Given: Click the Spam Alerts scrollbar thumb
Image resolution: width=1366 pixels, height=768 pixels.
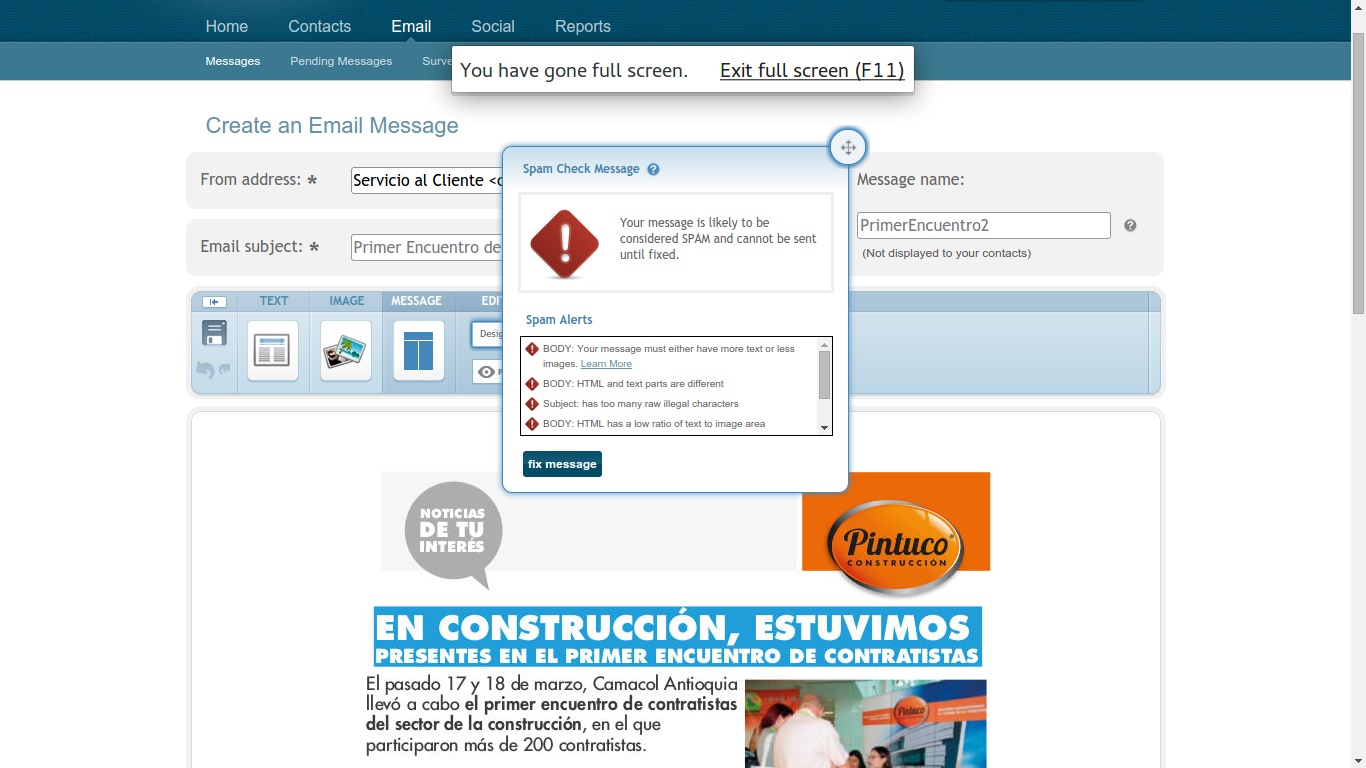Looking at the screenshot, I should (x=825, y=374).
